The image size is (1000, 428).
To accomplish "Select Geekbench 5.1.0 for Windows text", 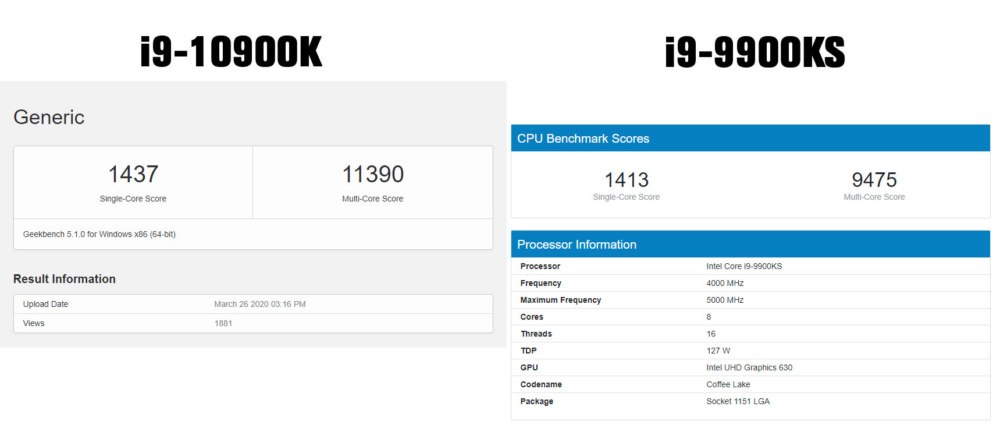I will (x=99, y=234).
